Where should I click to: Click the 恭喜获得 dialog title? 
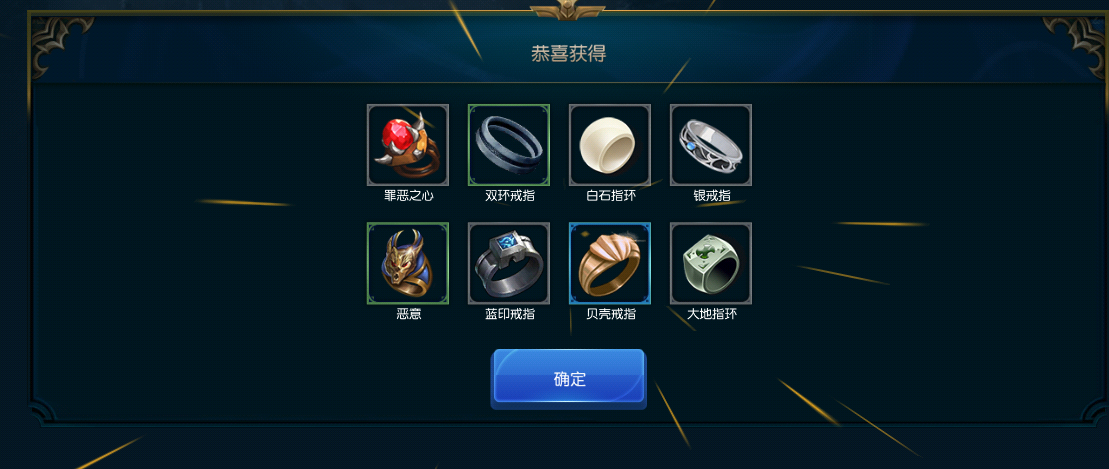[569, 54]
